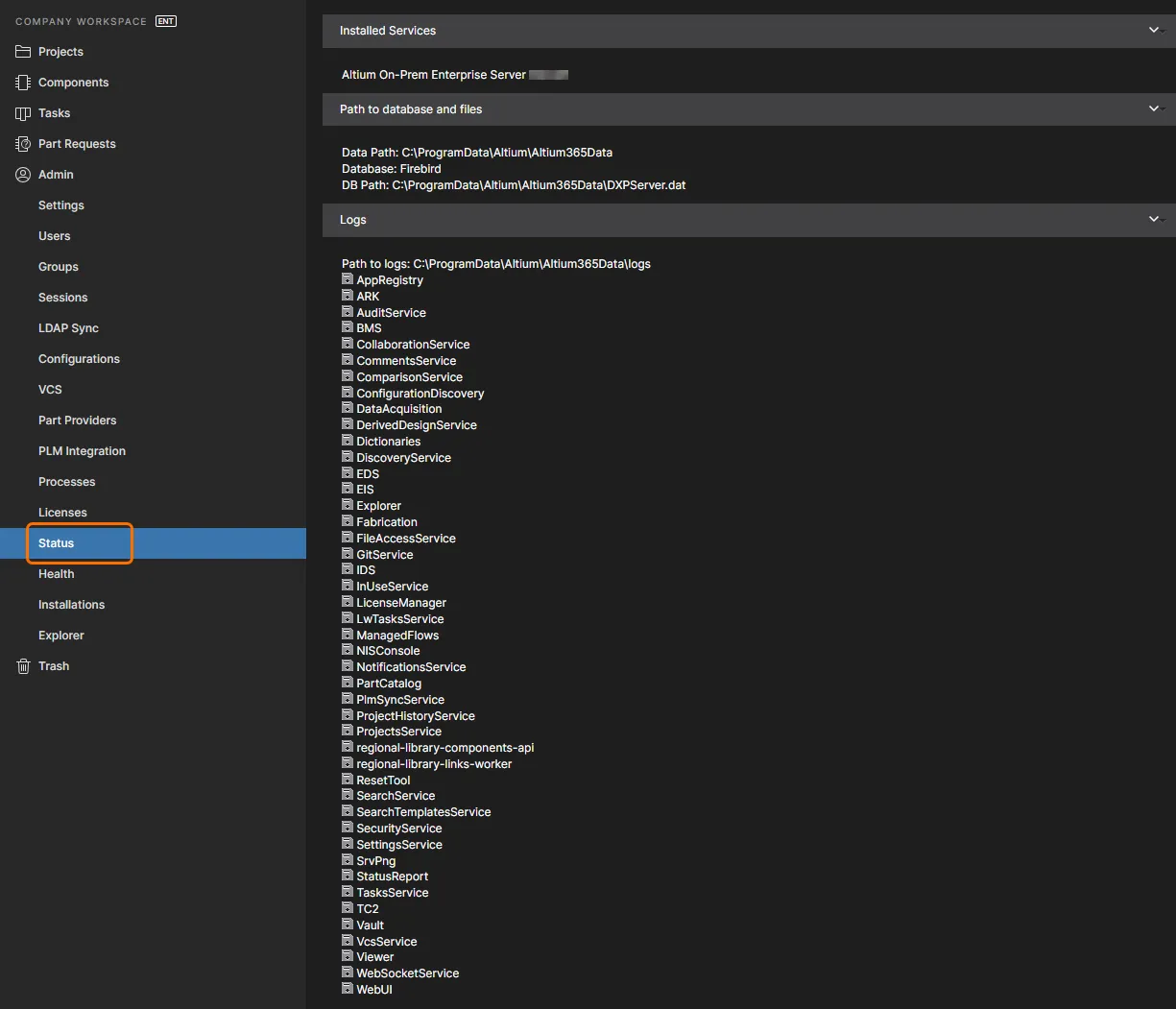Open the DiscoveryService log link
The width and height of the screenshot is (1176, 1009).
point(404,458)
